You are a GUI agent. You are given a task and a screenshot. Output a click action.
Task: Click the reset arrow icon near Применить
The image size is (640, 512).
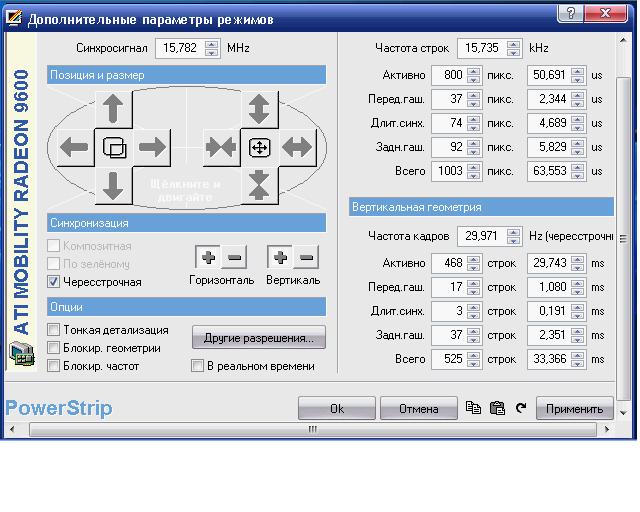point(520,408)
